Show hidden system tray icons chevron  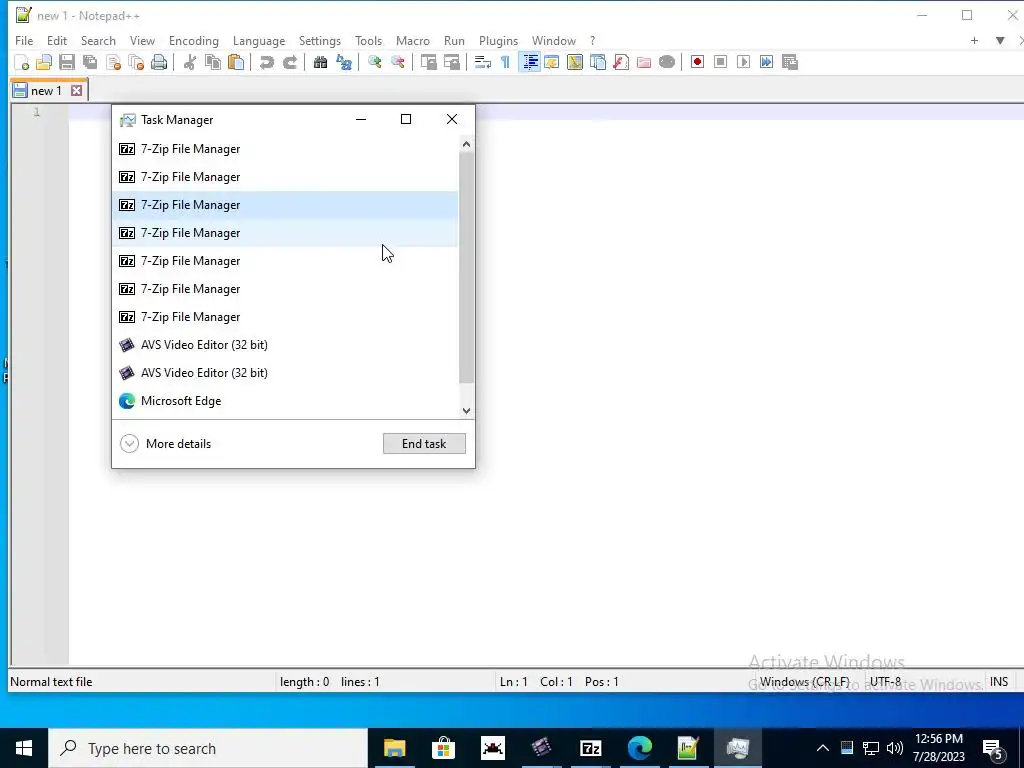coord(823,748)
